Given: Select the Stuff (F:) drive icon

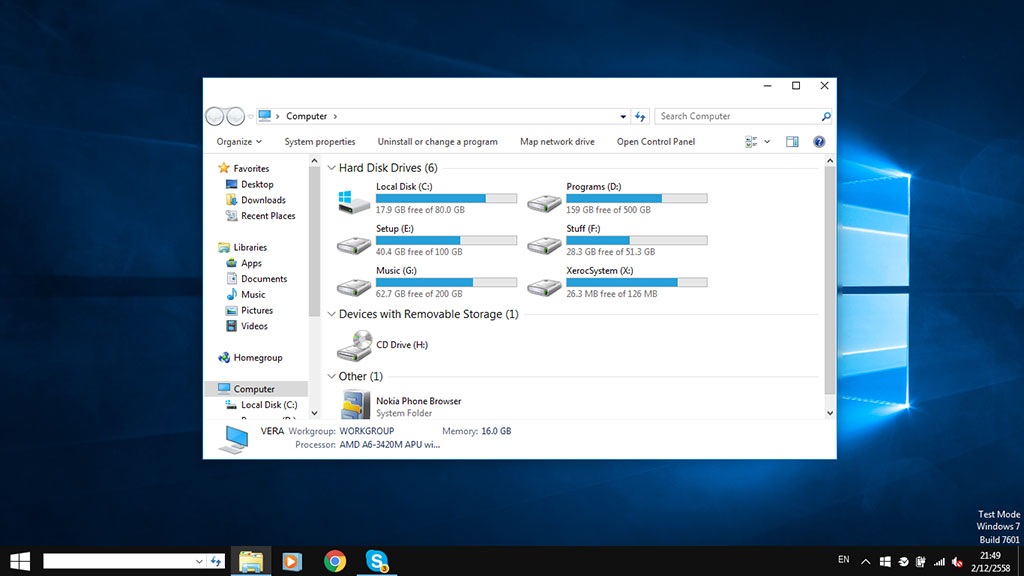Looking at the screenshot, I should [544, 245].
